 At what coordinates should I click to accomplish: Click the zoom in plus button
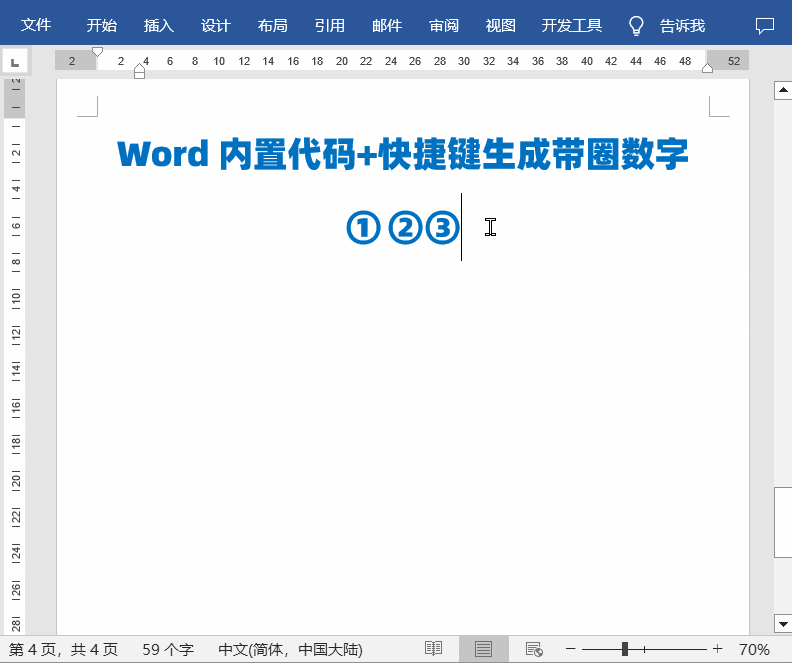coord(717,649)
